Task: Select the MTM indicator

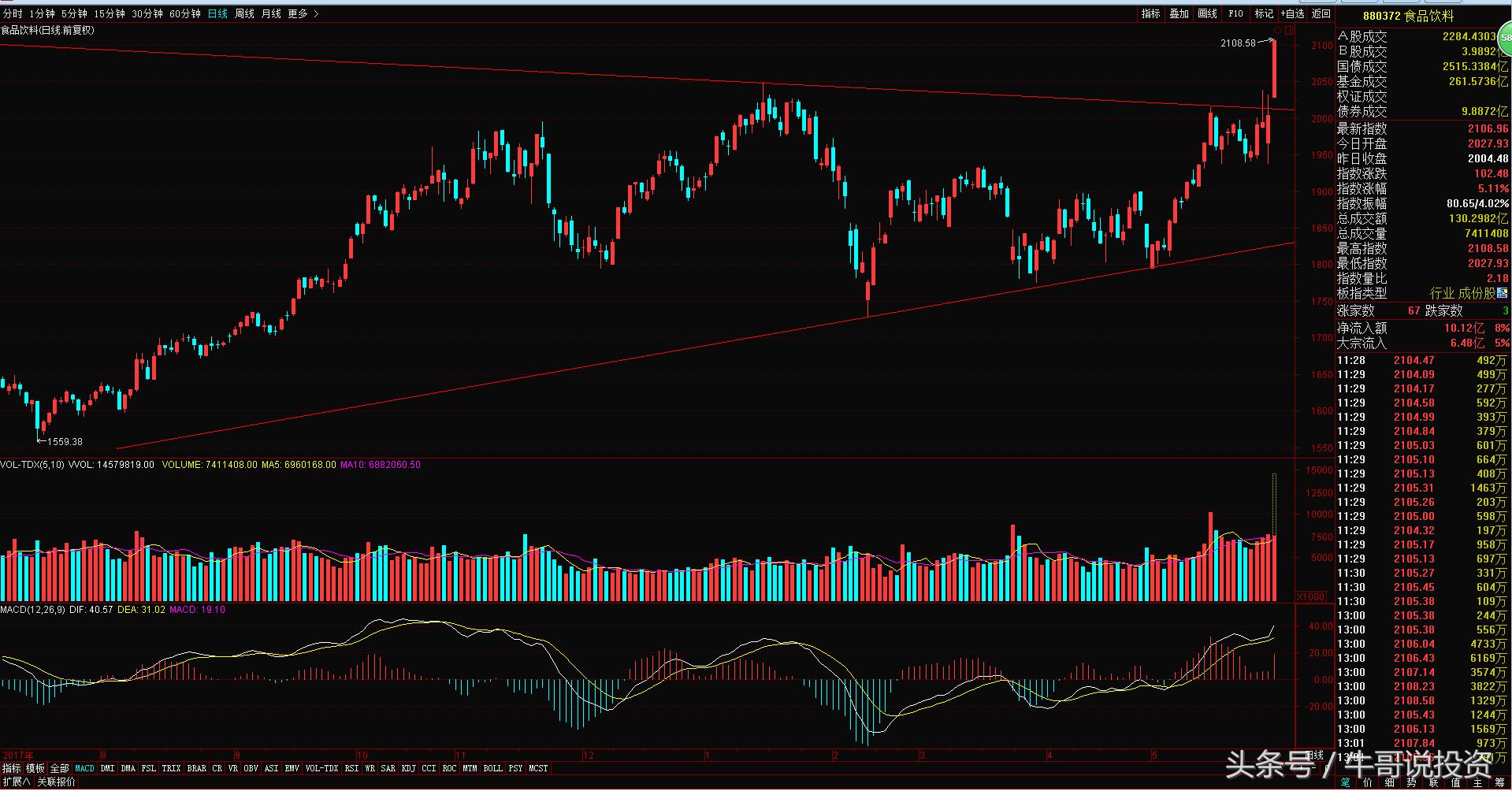Action: click(x=470, y=768)
